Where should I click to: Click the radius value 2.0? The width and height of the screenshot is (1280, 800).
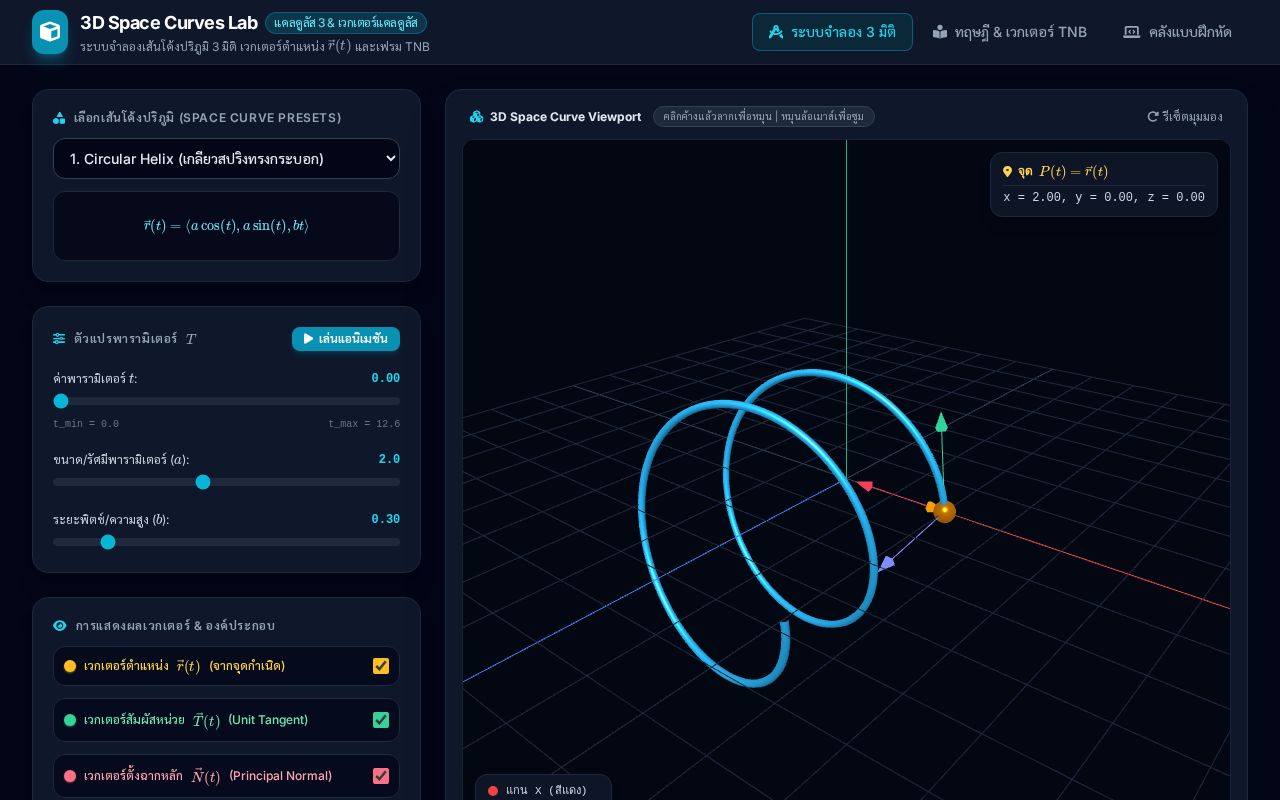coord(389,460)
